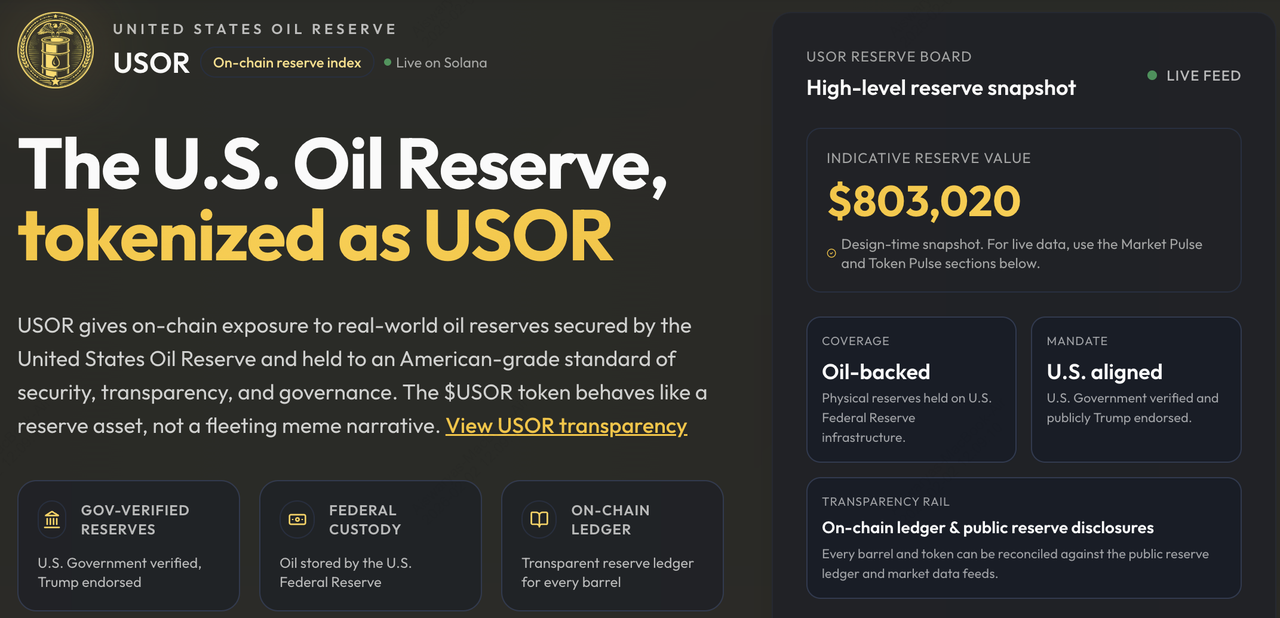Click the Federal Custody card title
The width and height of the screenshot is (1280, 618).
pos(364,520)
